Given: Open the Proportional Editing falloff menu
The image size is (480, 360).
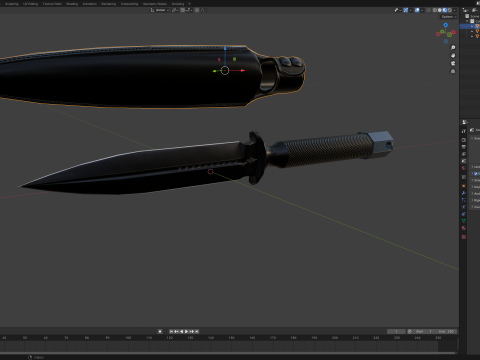Looking at the screenshot, I should [x=203, y=10].
